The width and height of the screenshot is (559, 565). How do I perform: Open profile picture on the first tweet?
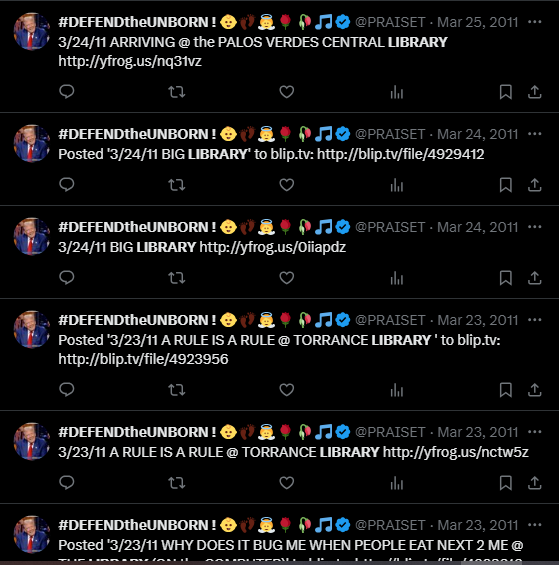(x=32, y=32)
